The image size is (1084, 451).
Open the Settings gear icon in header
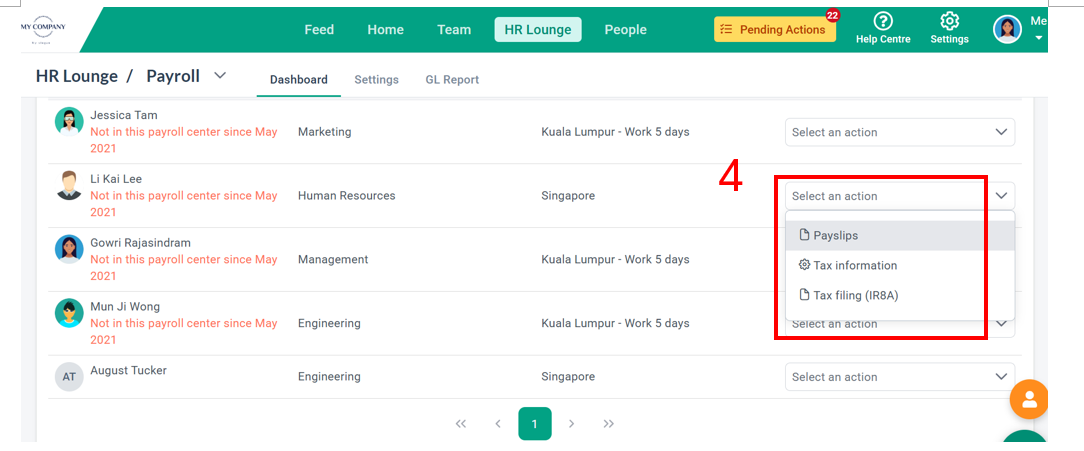click(949, 21)
